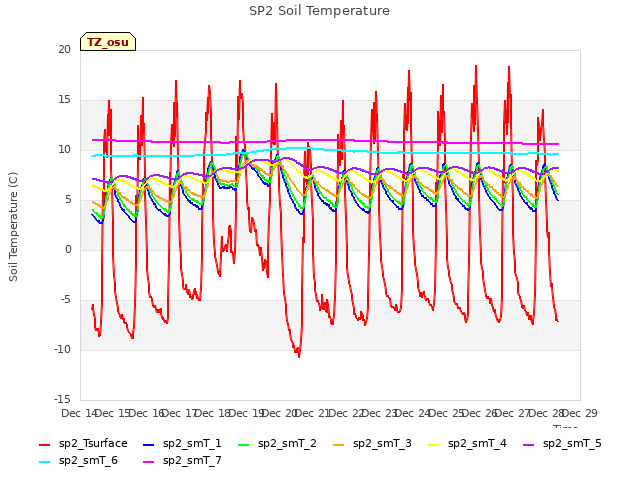Click the y-axis tick label 10
The width and height of the screenshot is (640, 480).
click(x=64, y=150)
